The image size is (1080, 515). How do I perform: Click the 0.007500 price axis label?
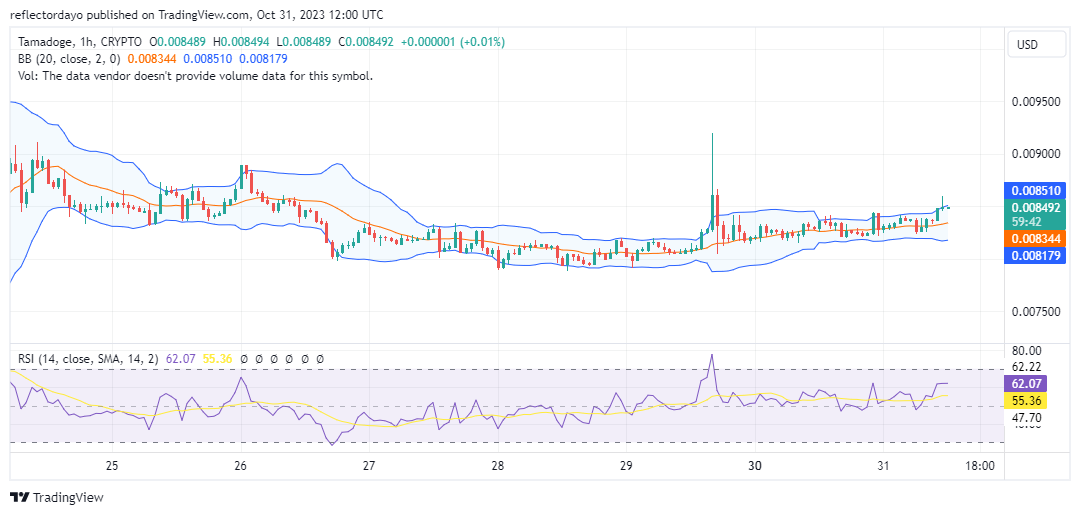pos(1035,312)
